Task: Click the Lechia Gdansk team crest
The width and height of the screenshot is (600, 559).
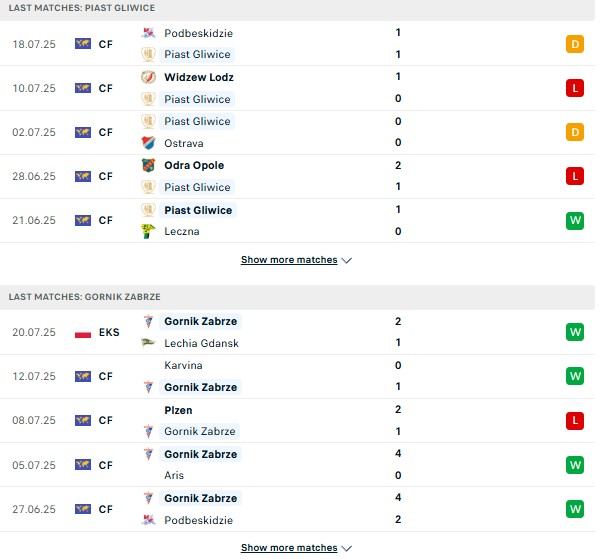Action: tap(148, 342)
